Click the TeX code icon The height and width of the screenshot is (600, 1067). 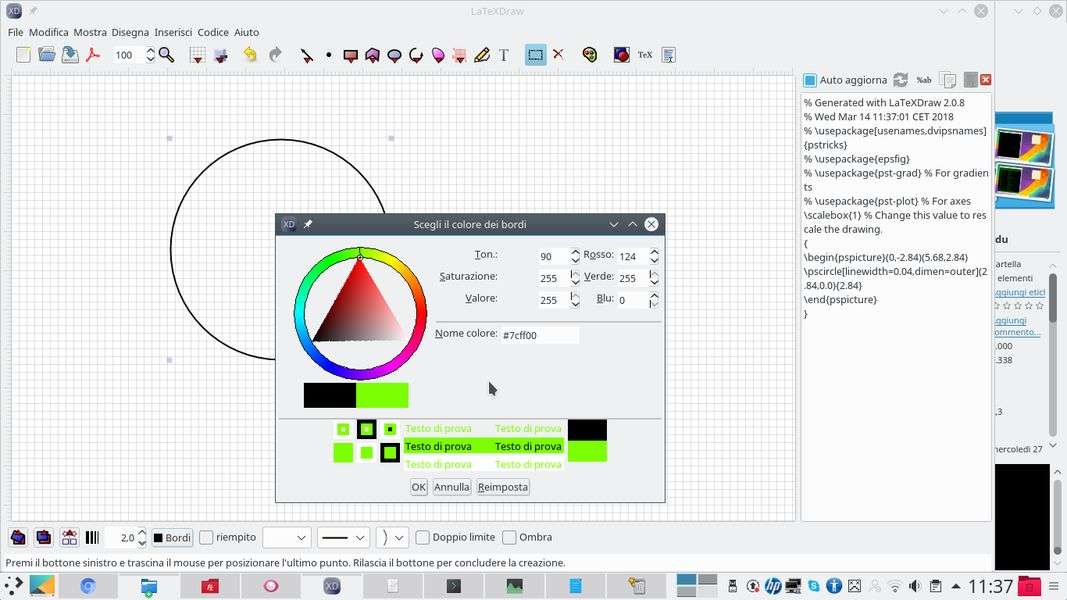click(x=645, y=55)
